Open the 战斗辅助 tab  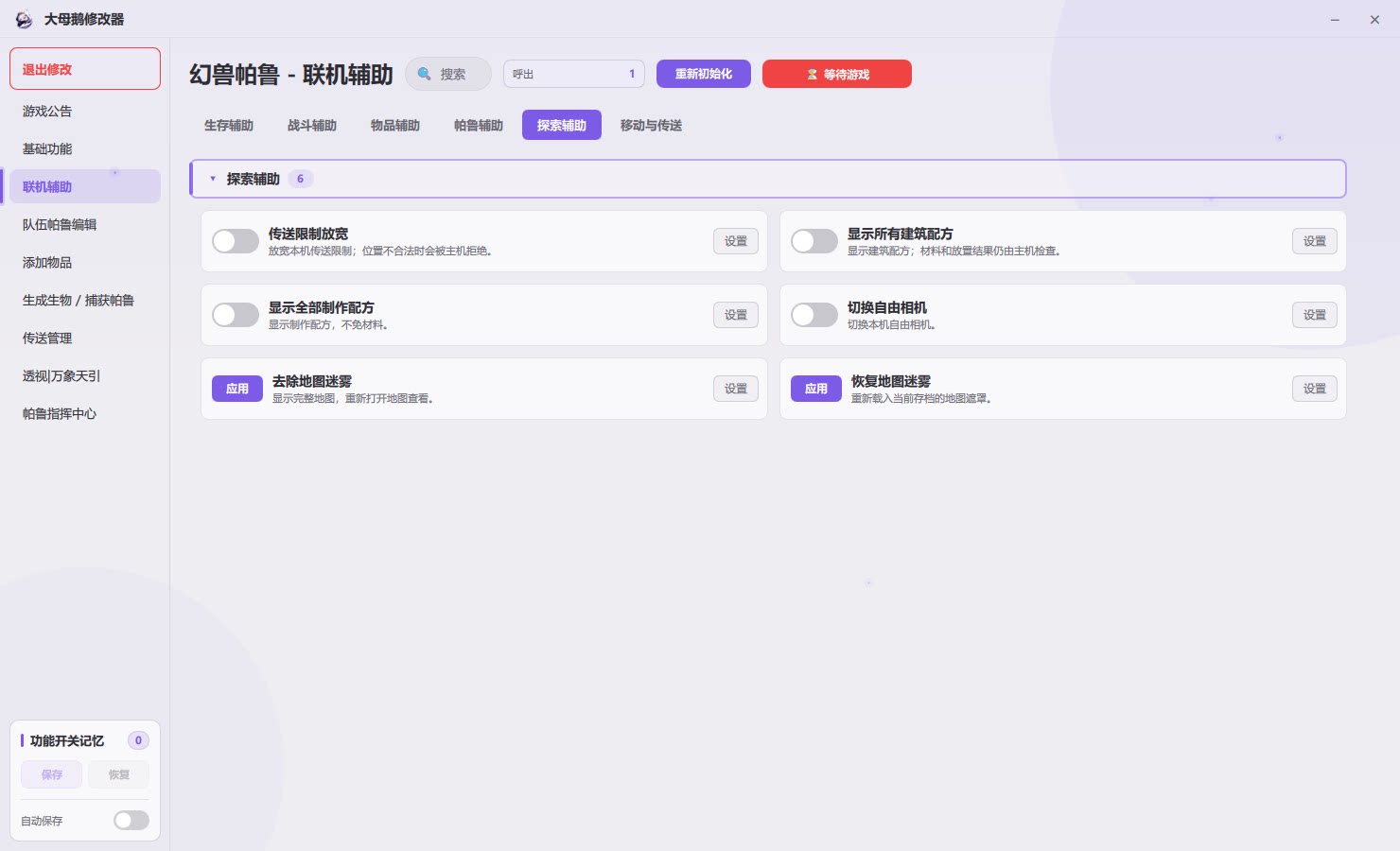pos(312,126)
